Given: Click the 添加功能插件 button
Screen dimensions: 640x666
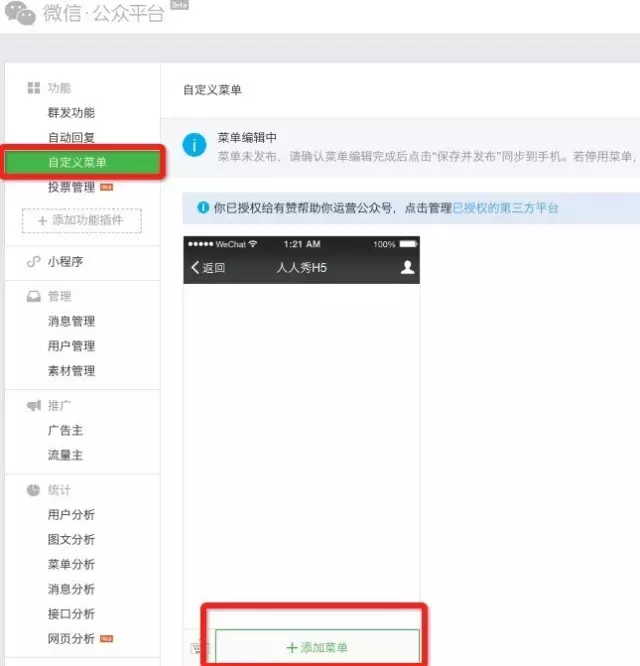Looking at the screenshot, I should 82,220.
